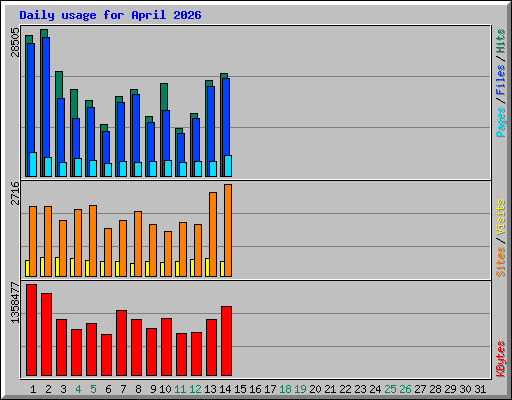Click the 'Hits' legend label
The image size is (512, 400).
(x=500, y=41)
